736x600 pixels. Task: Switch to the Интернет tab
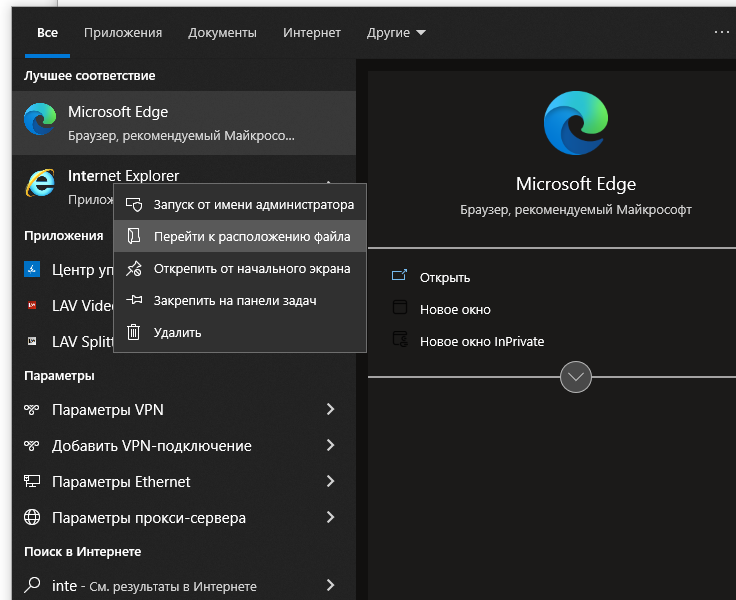point(312,32)
